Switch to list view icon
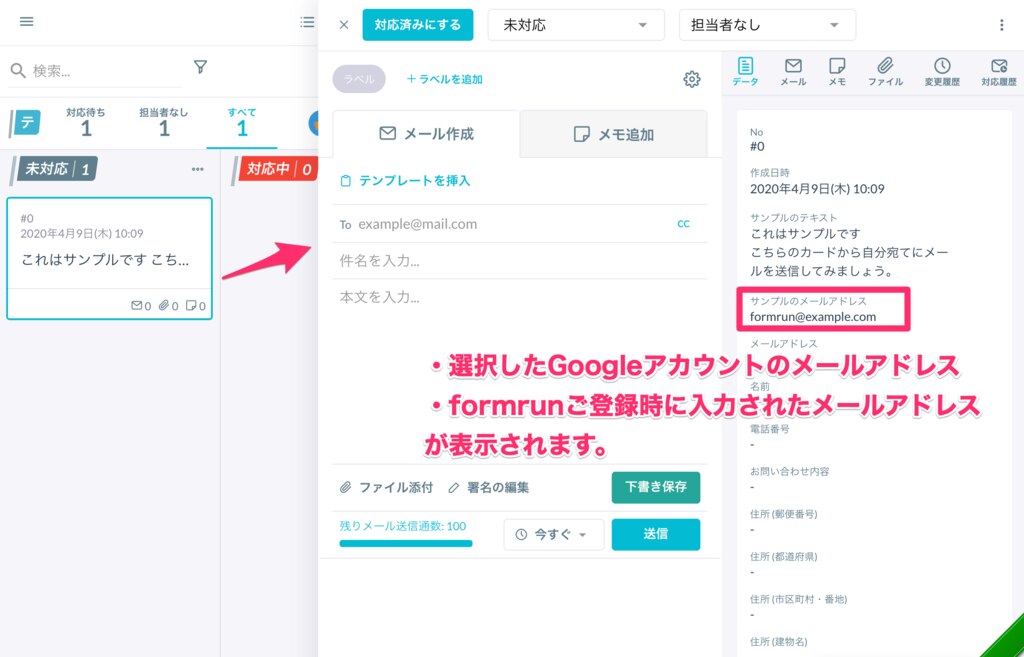The image size is (1024, 657). click(x=307, y=22)
